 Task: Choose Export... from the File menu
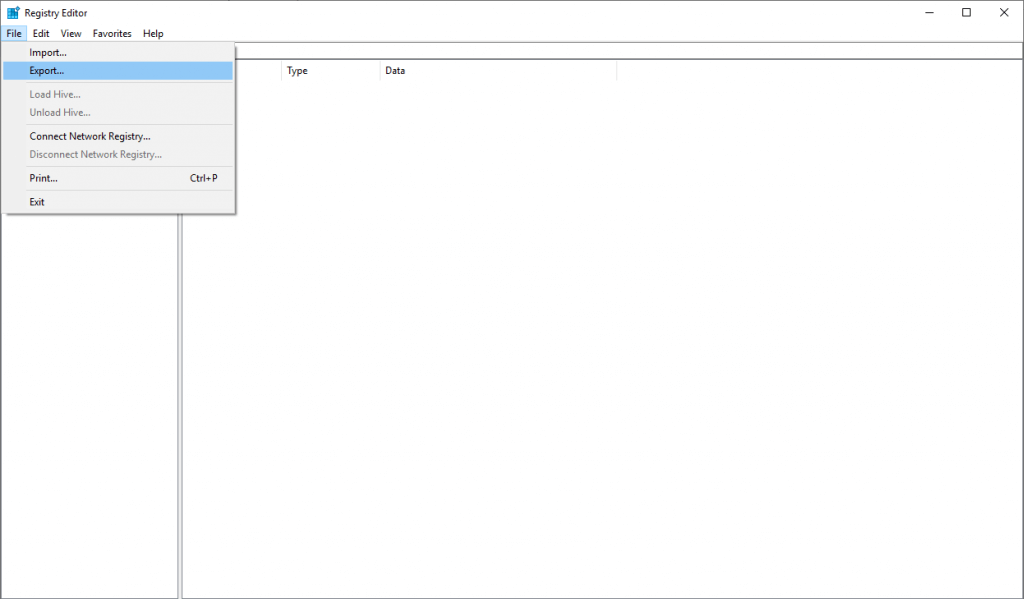[118, 71]
